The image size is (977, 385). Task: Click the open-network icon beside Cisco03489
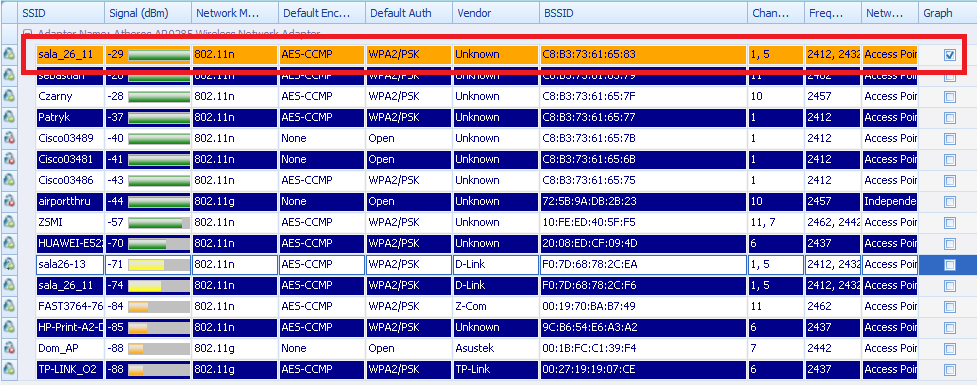tap(9, 138)
